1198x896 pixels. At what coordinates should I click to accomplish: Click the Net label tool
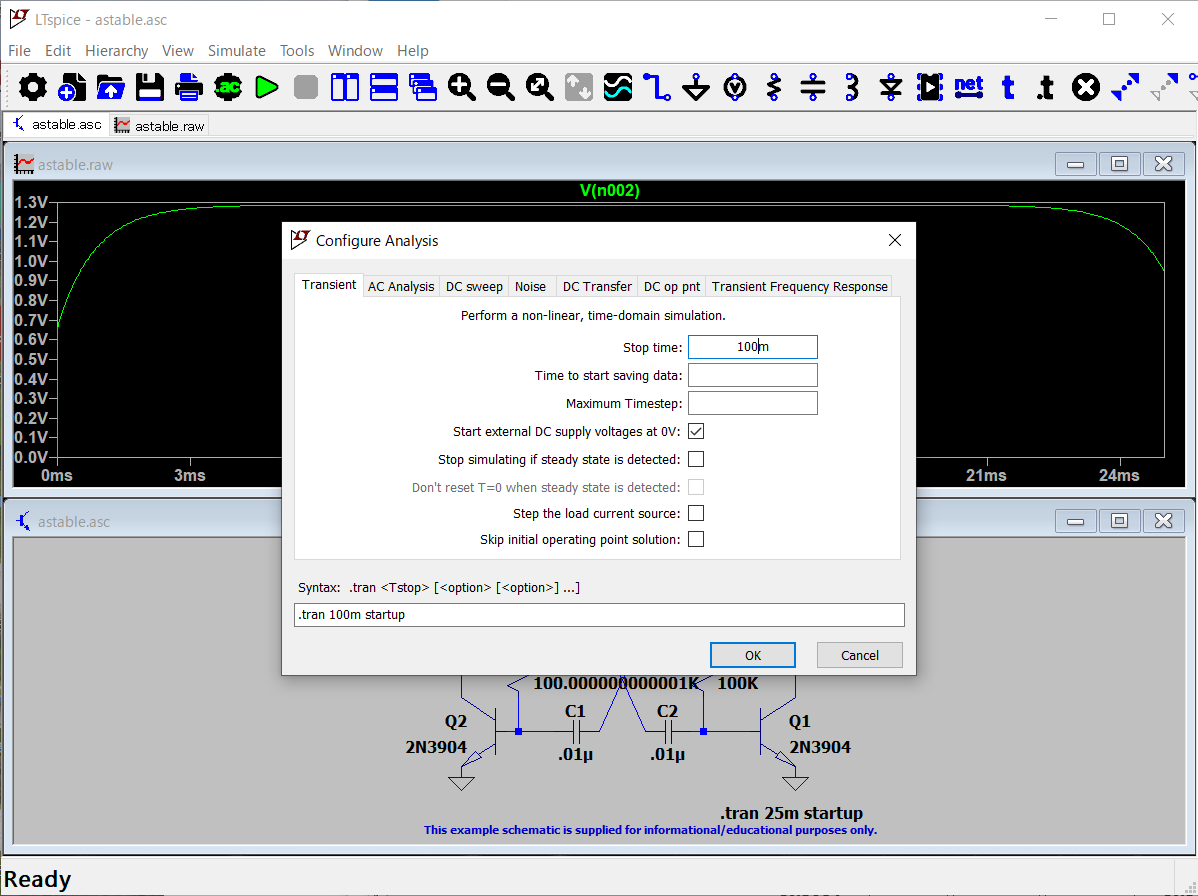[969, 88]
